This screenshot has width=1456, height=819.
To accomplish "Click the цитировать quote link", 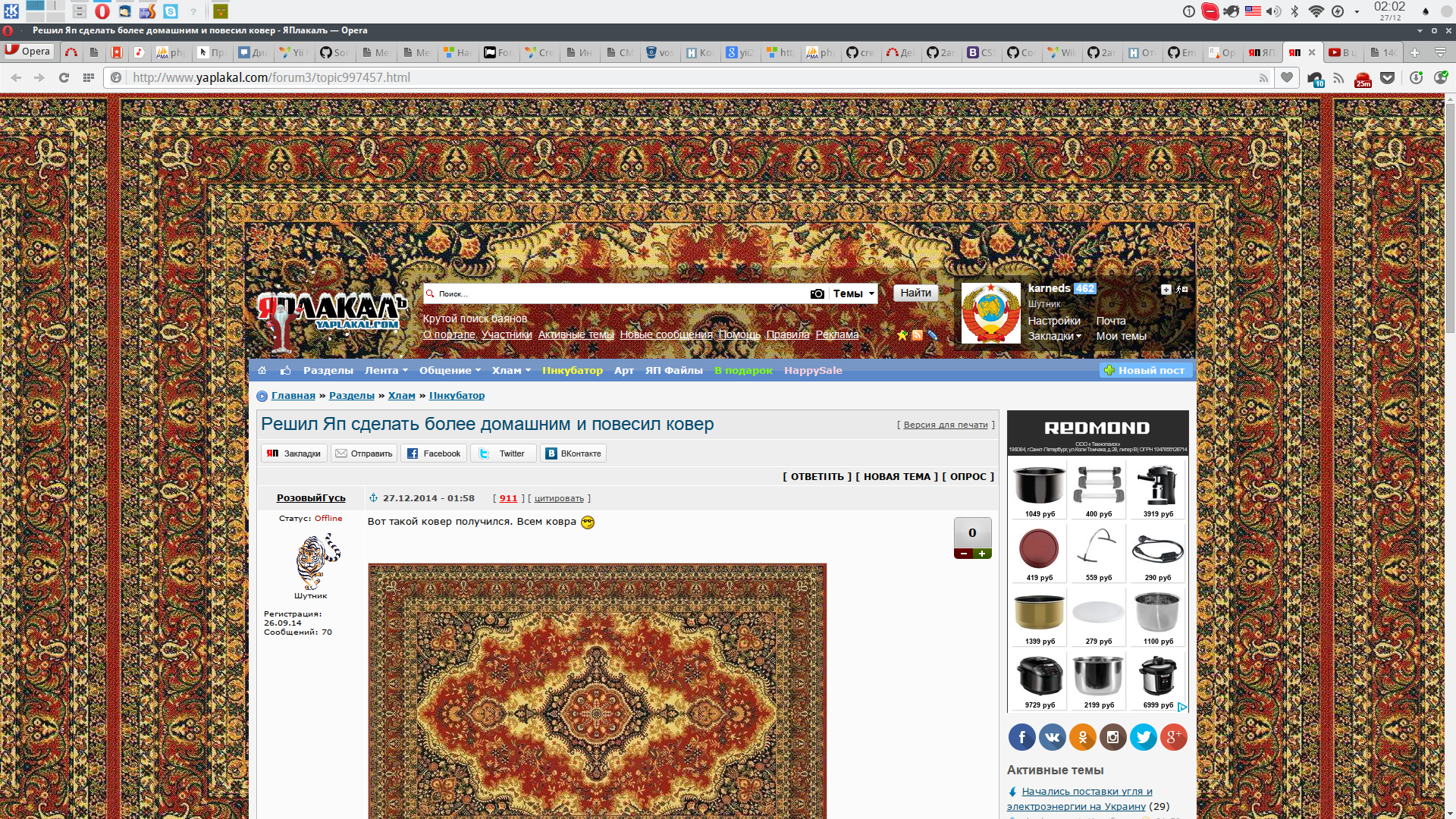I will click(x=559, y=498).
